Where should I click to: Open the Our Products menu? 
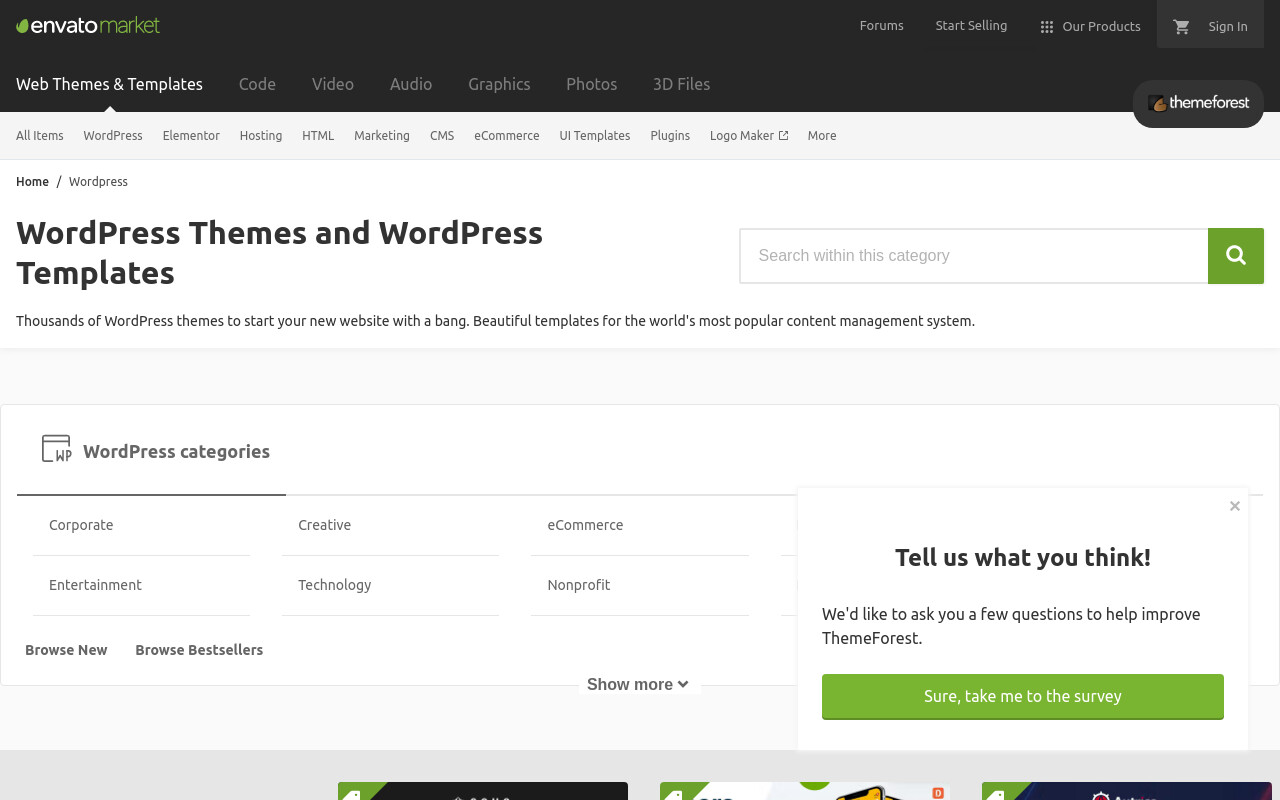coord(1090,26)
